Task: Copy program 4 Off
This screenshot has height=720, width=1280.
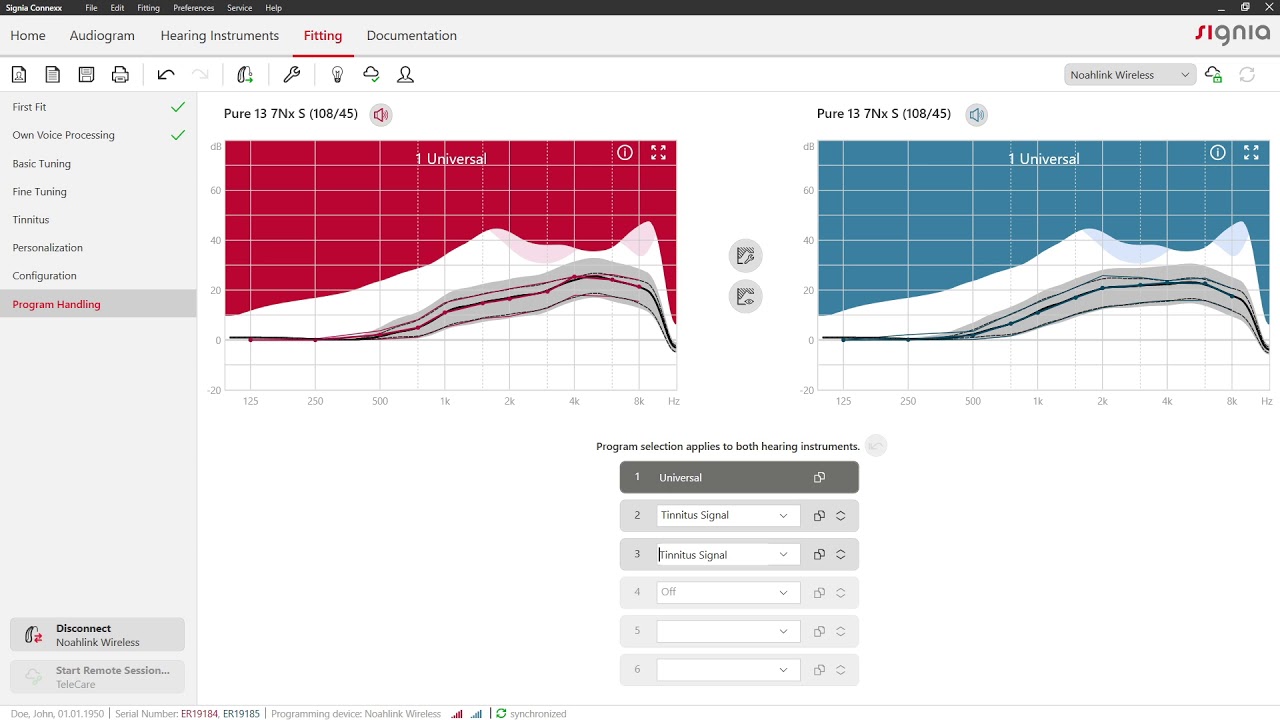Action: (x=819, y=593)
